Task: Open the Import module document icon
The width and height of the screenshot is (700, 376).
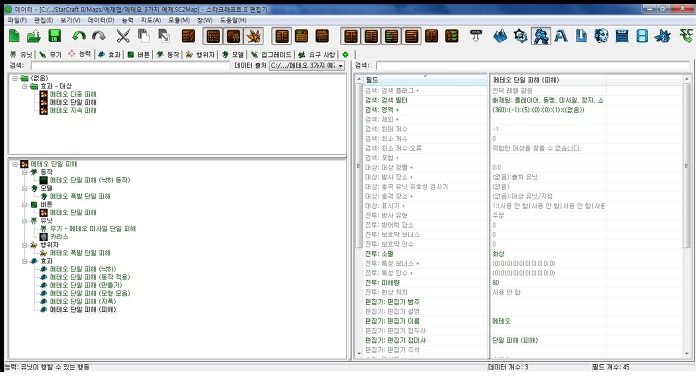Action: click(581, 36)
